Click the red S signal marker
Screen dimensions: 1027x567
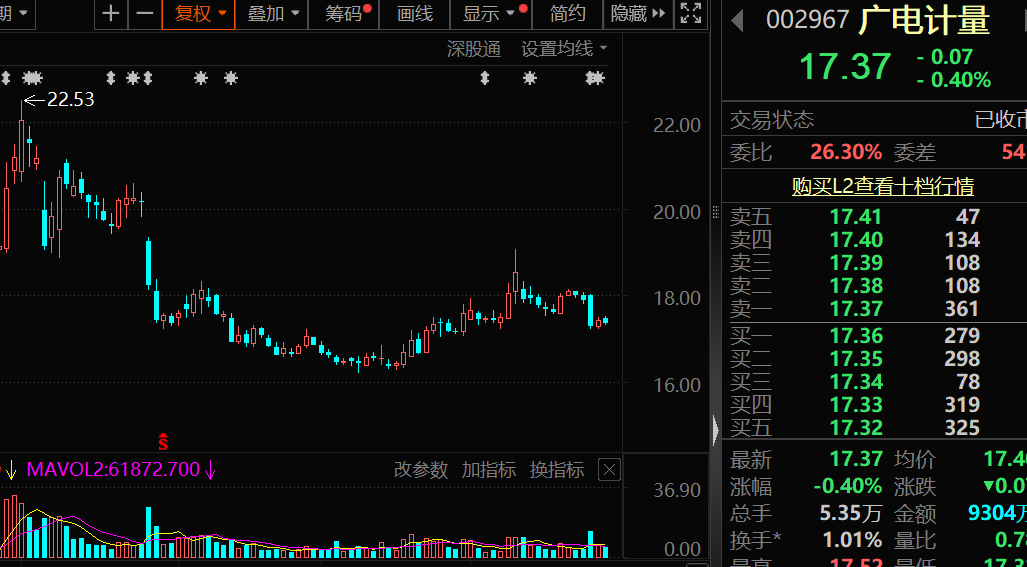pyautogui.click(x=163, y=442)
